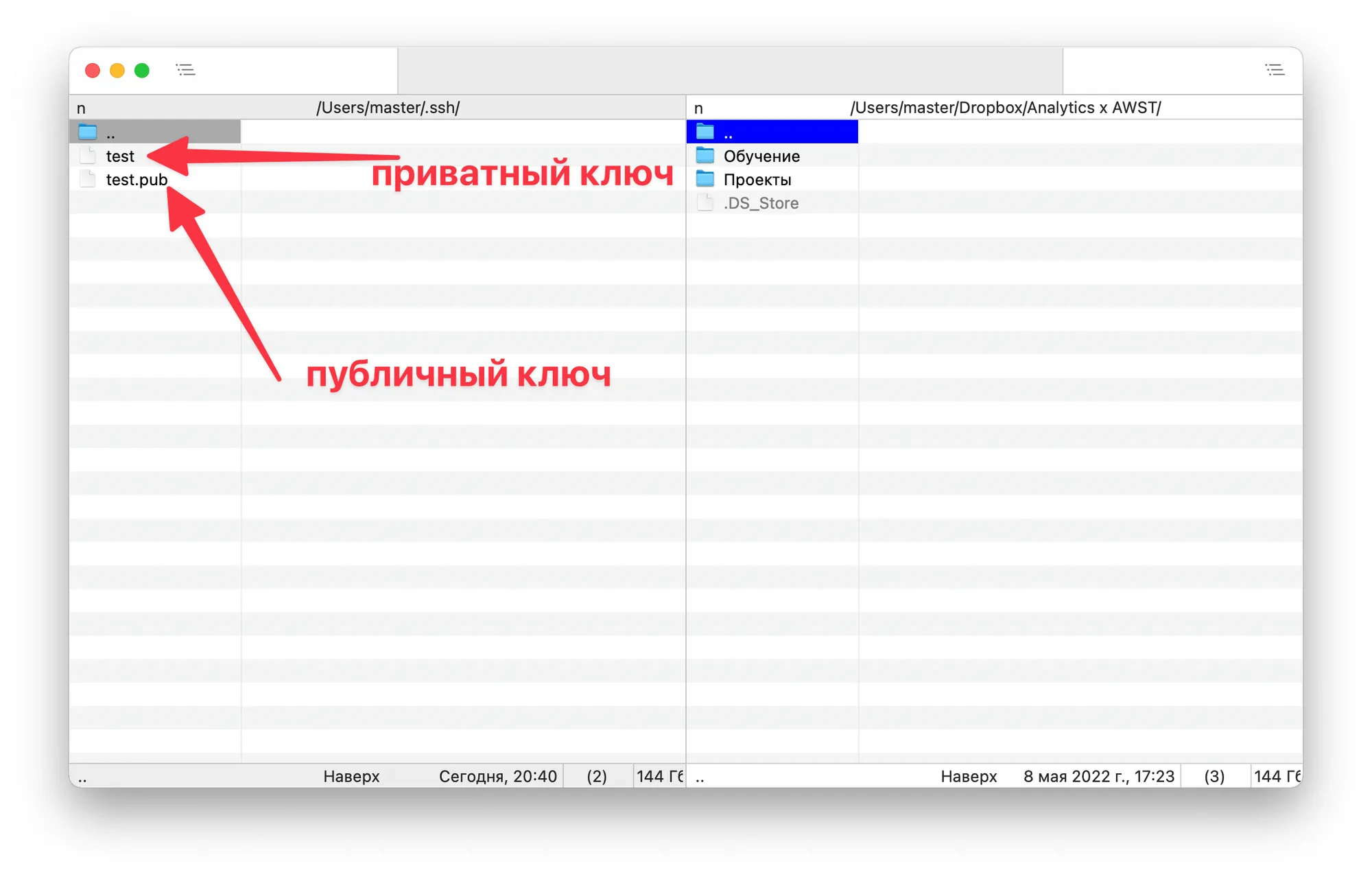The image size is (1372, 879).
Task: Click the /Users/master/.ssh/ path header
Action: (388, 108)
